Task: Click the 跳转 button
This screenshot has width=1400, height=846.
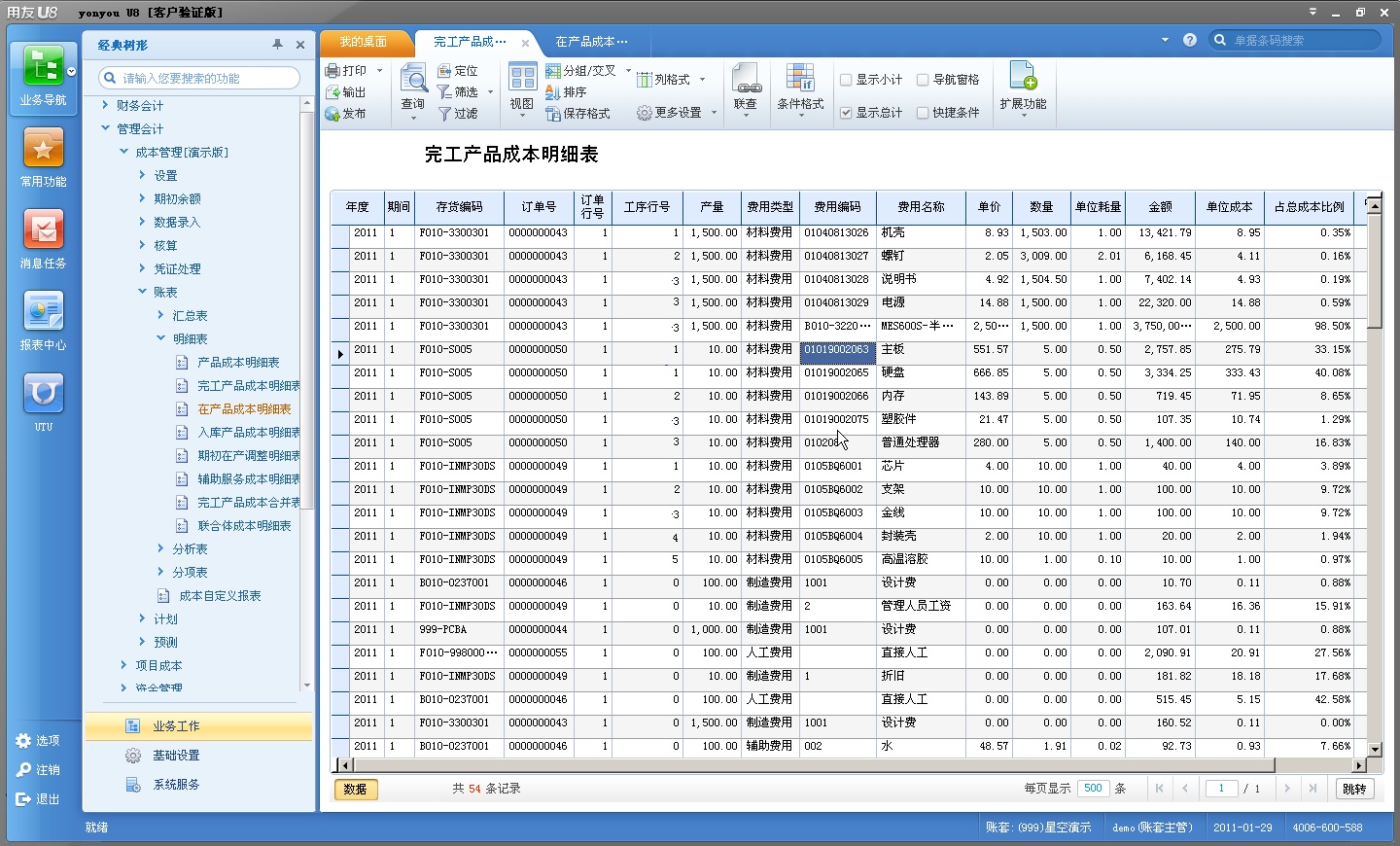Action: [x=1354, y=789]
